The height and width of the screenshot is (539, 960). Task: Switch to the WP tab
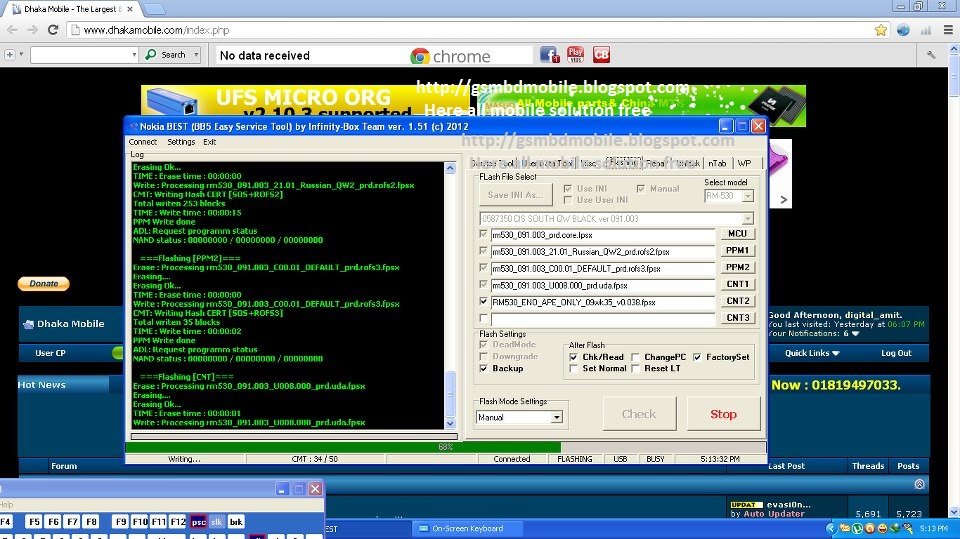click(x=744, y=163)
